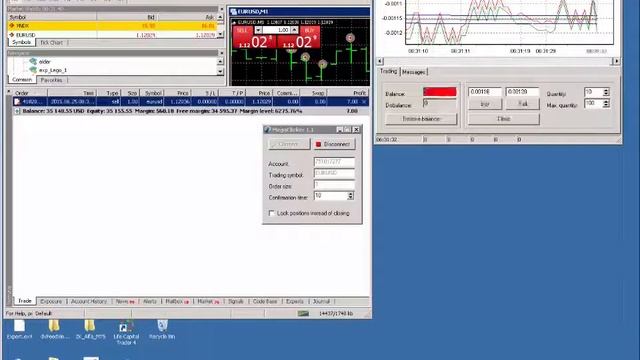640x360 pixels.
Task: Open the Mailbox terminal tab
Action: coord(177,301)
